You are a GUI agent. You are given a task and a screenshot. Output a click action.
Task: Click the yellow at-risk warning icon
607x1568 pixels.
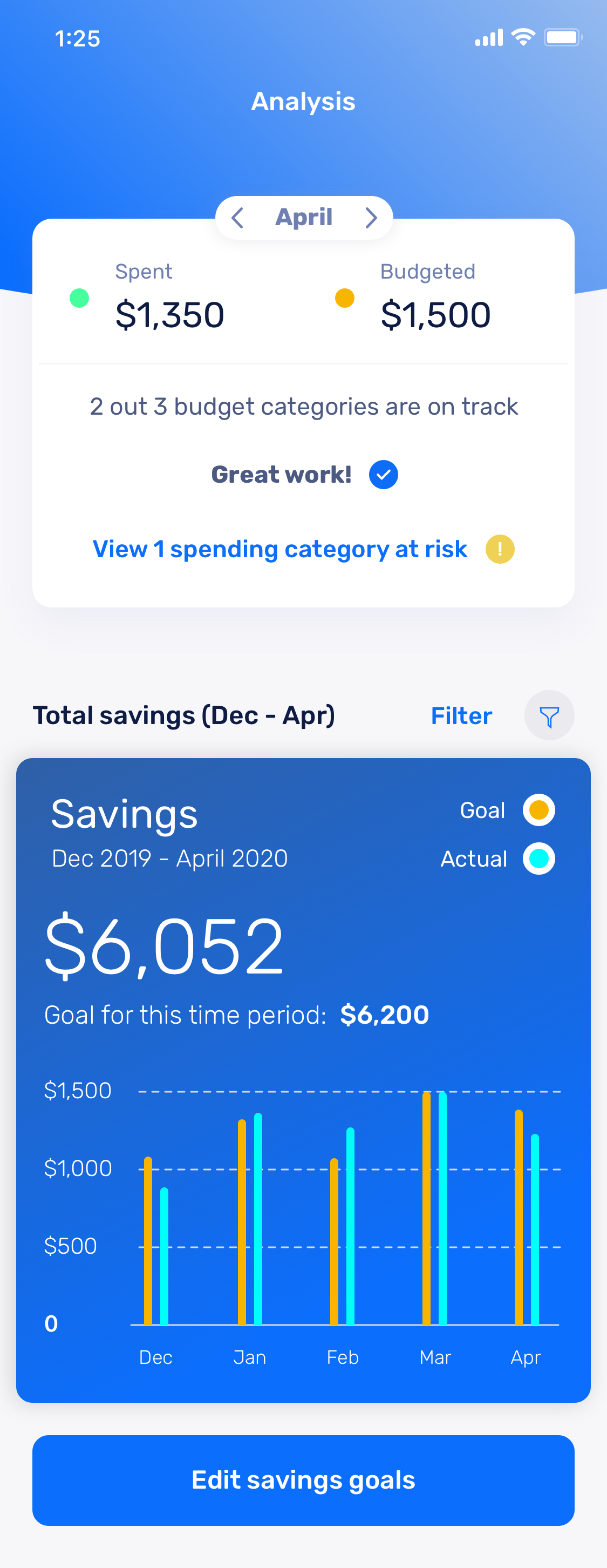tap(500, 549)
